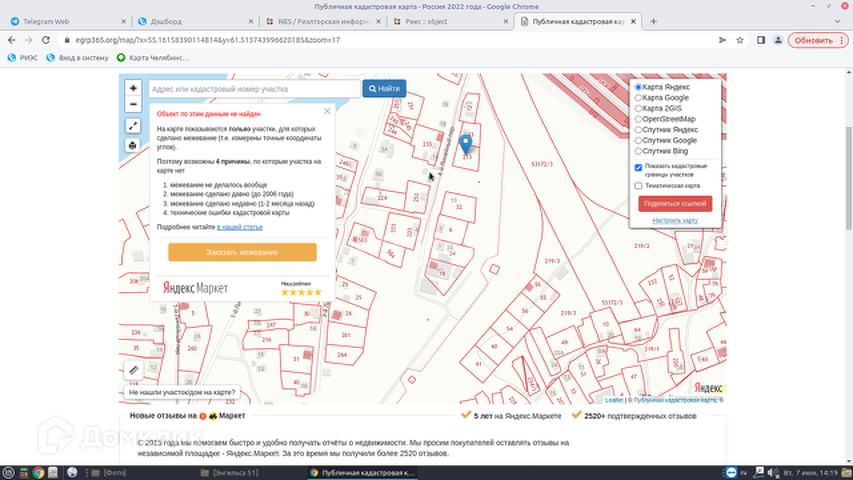Open the [Фото] taskbar window

(109, 472)
